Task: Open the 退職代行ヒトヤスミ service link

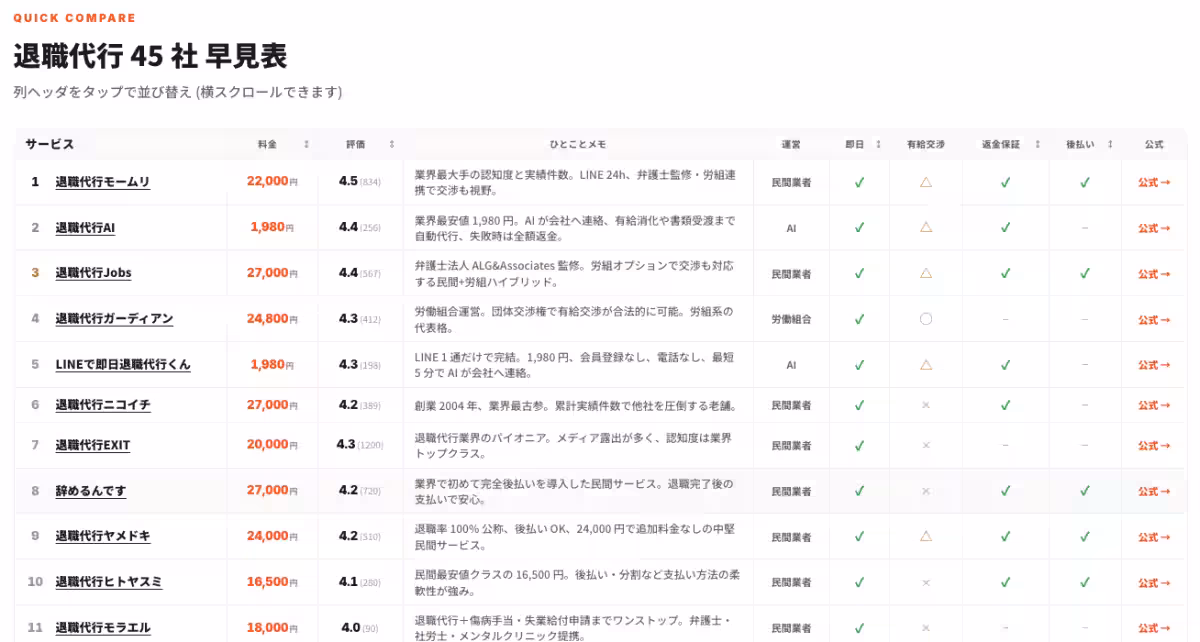Action: tap(108, 582)
